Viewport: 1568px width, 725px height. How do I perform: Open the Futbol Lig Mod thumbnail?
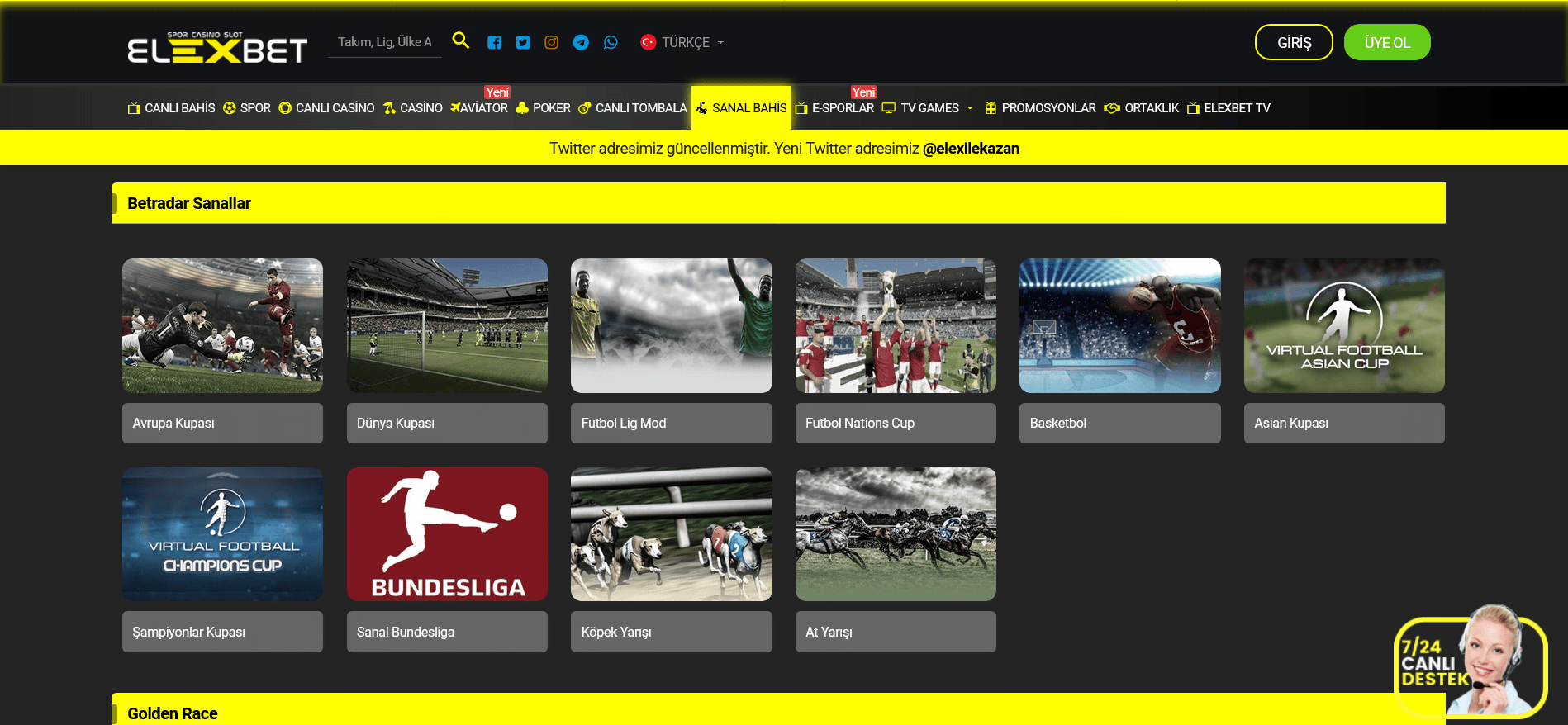pos(672,325)
